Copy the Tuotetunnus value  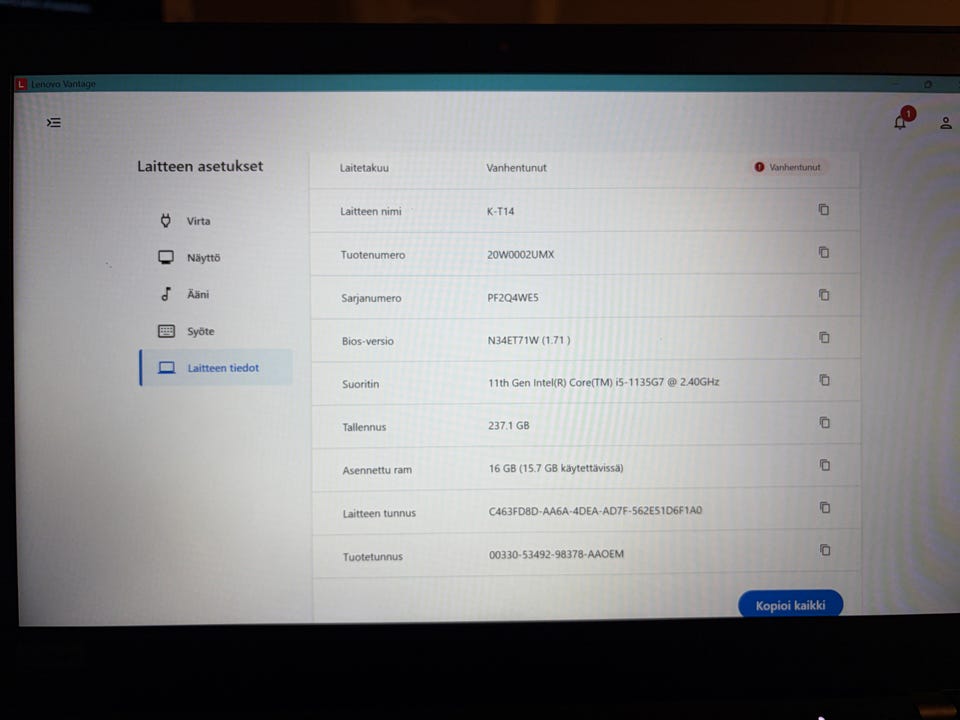click(825, 550)
